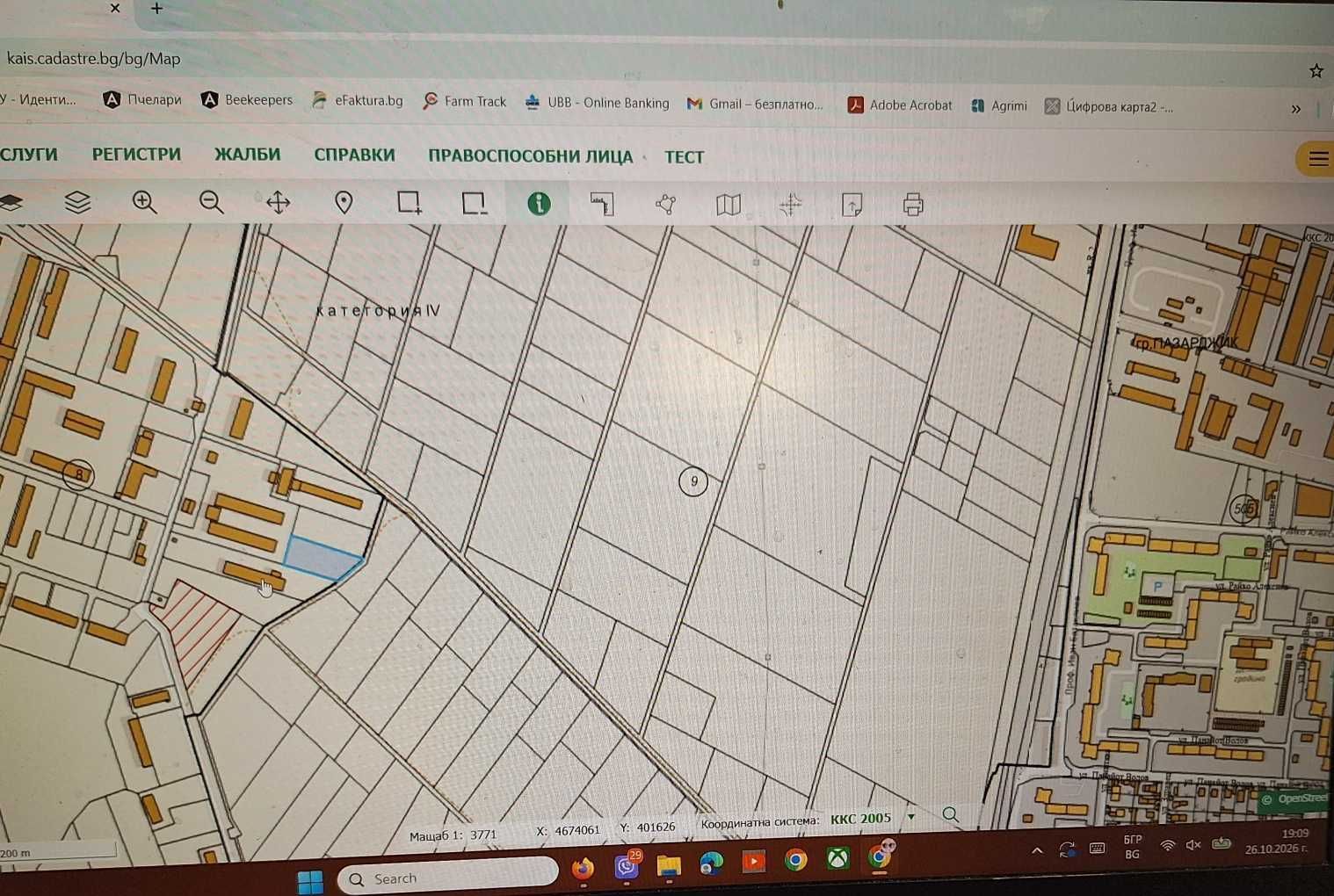Open the СПРАВКИ menu
Screen dimensions: 1334x896
pyautogui.click(x=354, y=155)
